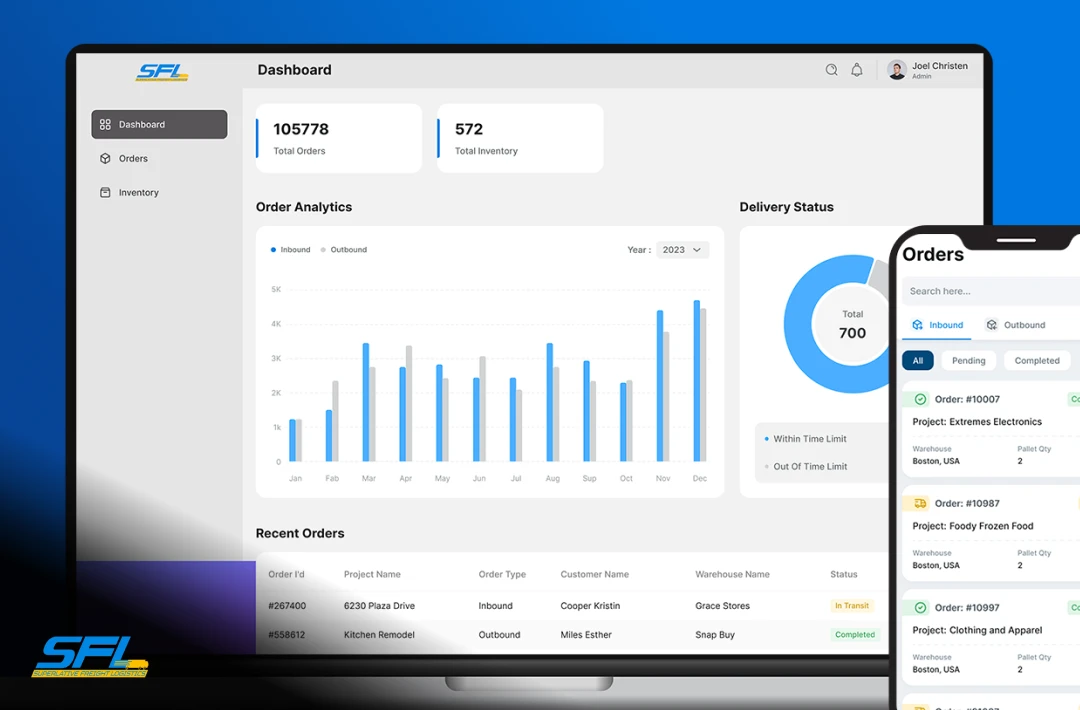Click the SFL Superlative Freight Logistics logo

90,656
